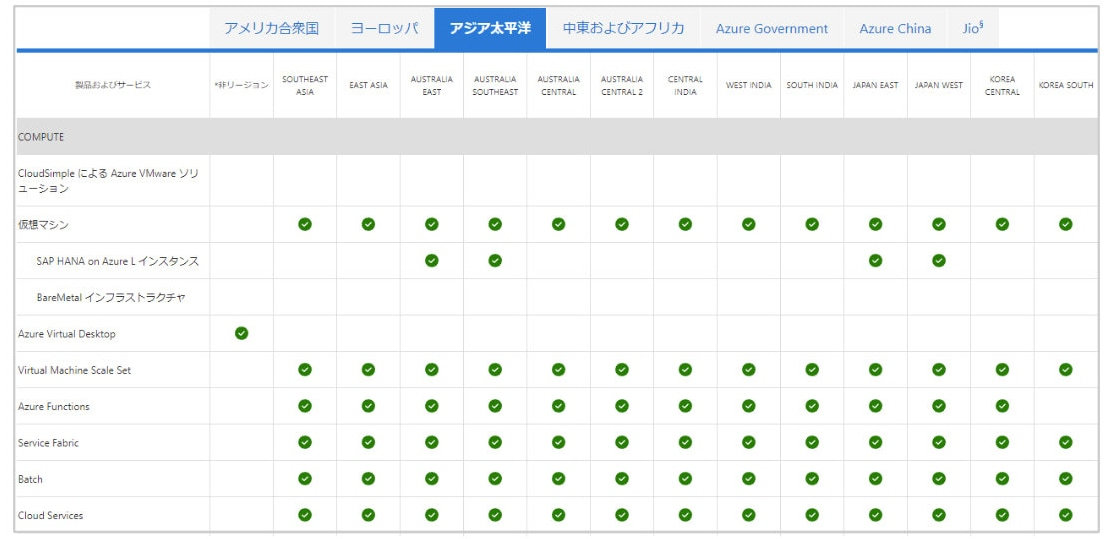1114x539 pixels.
Task: Click the JAPAN EAST column header
Action: [x=875, y=85]
